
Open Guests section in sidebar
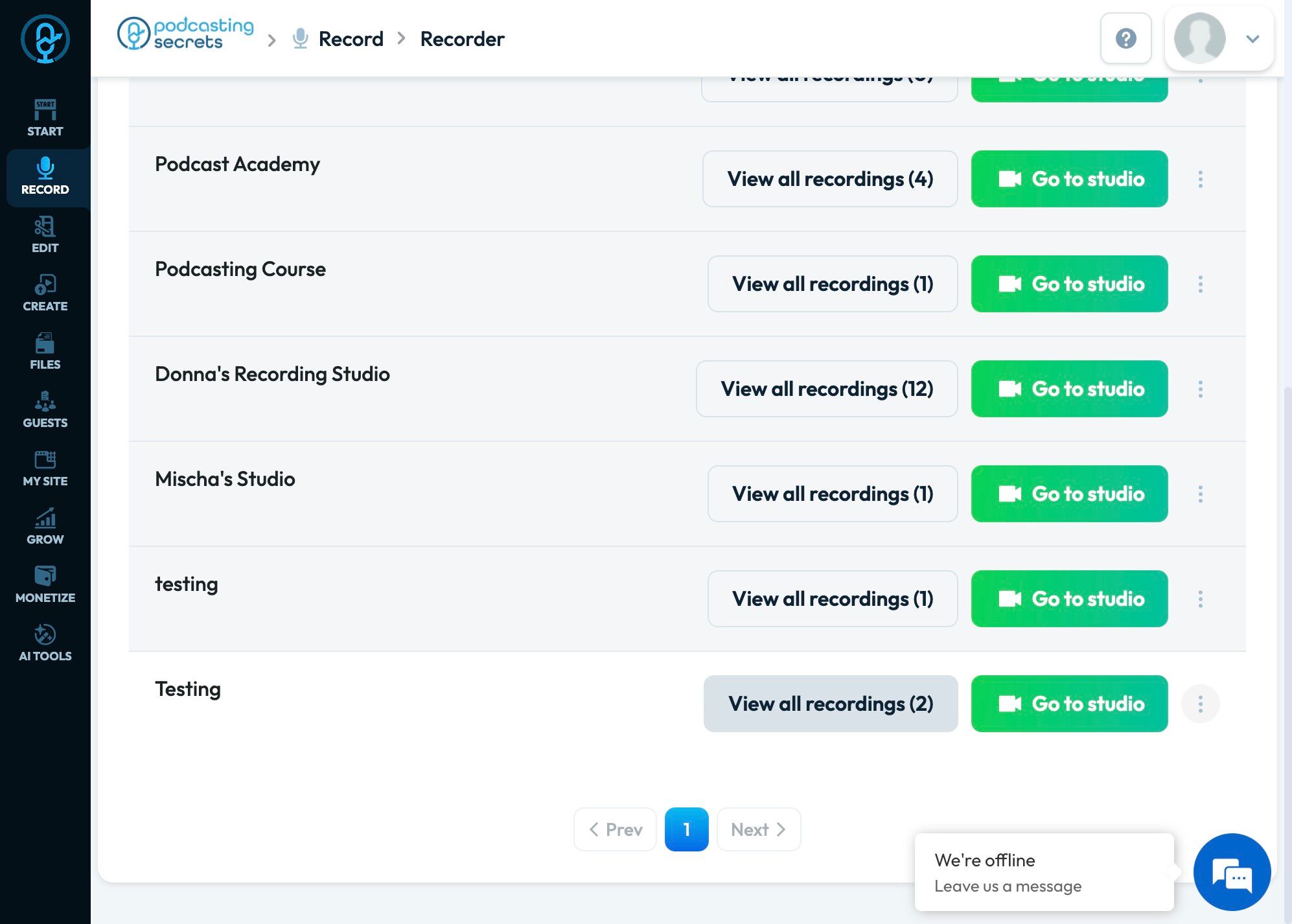[45, 409]
